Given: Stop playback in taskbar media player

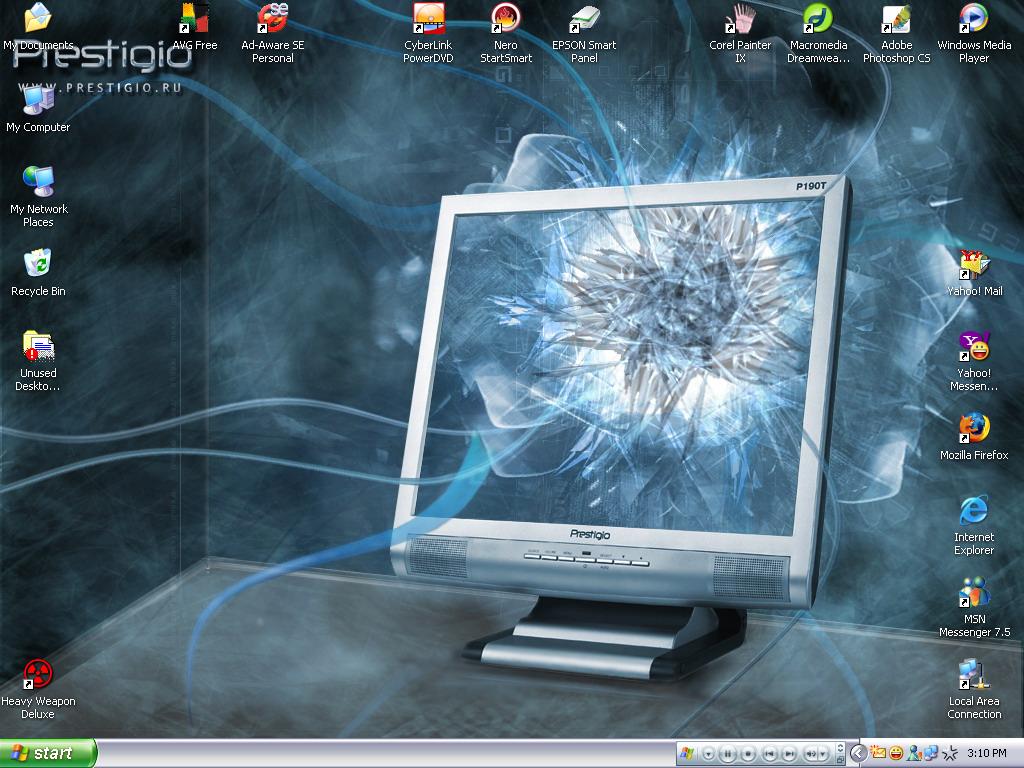Looking at the screenshot, I should coord(748,754).
